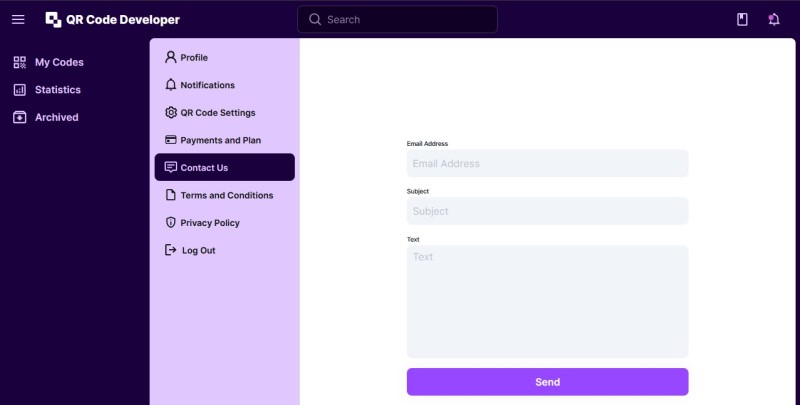Click the QR Code Developer logo
The image size is (800, 405).
(54, 19)
